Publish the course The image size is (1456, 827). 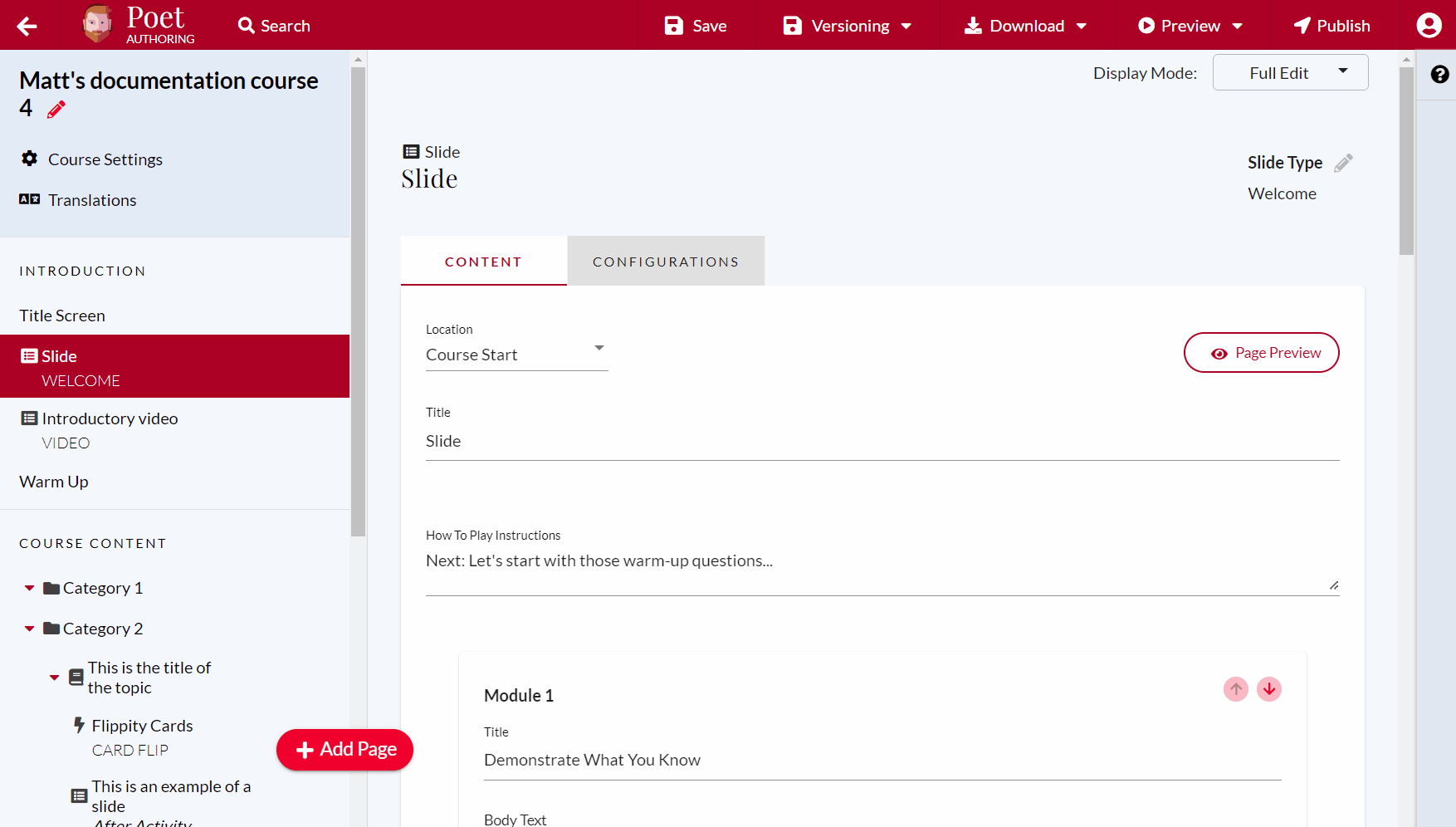point(1331,25)
